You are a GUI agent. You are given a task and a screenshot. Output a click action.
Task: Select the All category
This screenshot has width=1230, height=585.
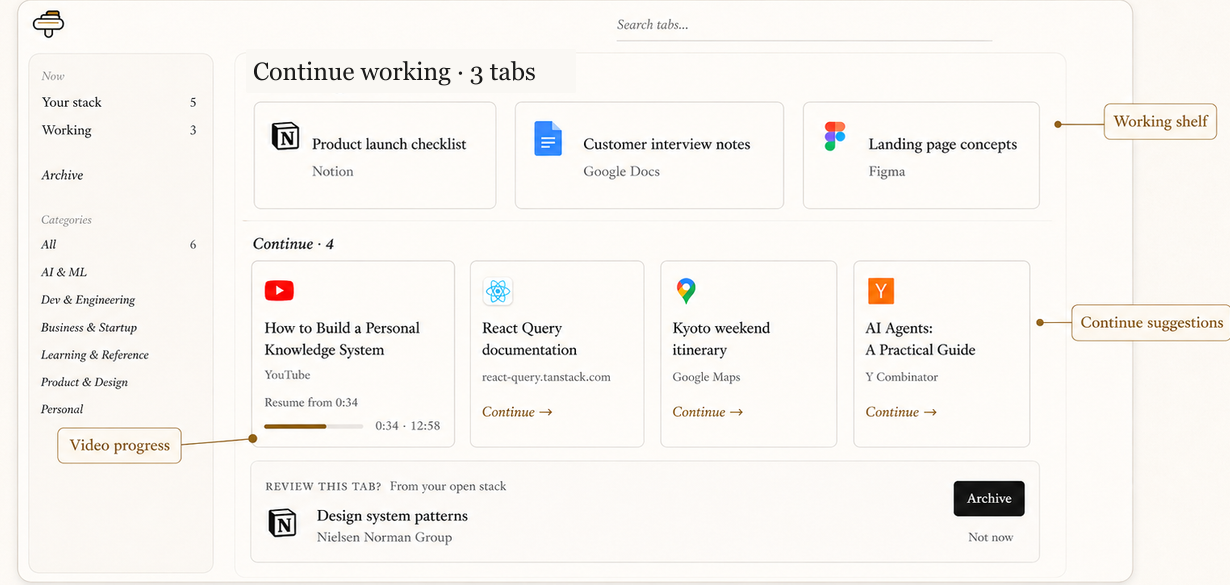(x=119, y=244)
